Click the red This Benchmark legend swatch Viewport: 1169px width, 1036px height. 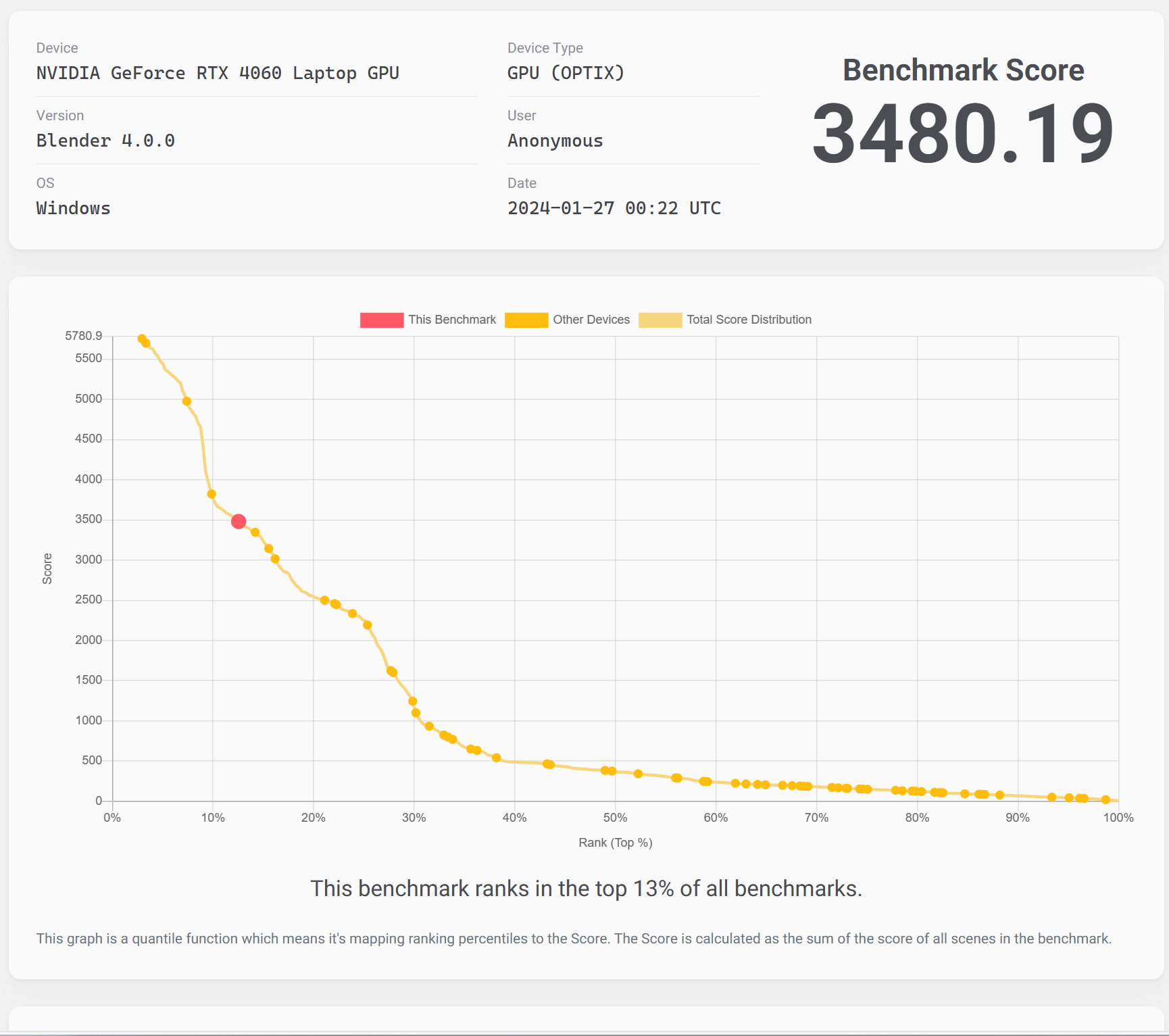382,320
